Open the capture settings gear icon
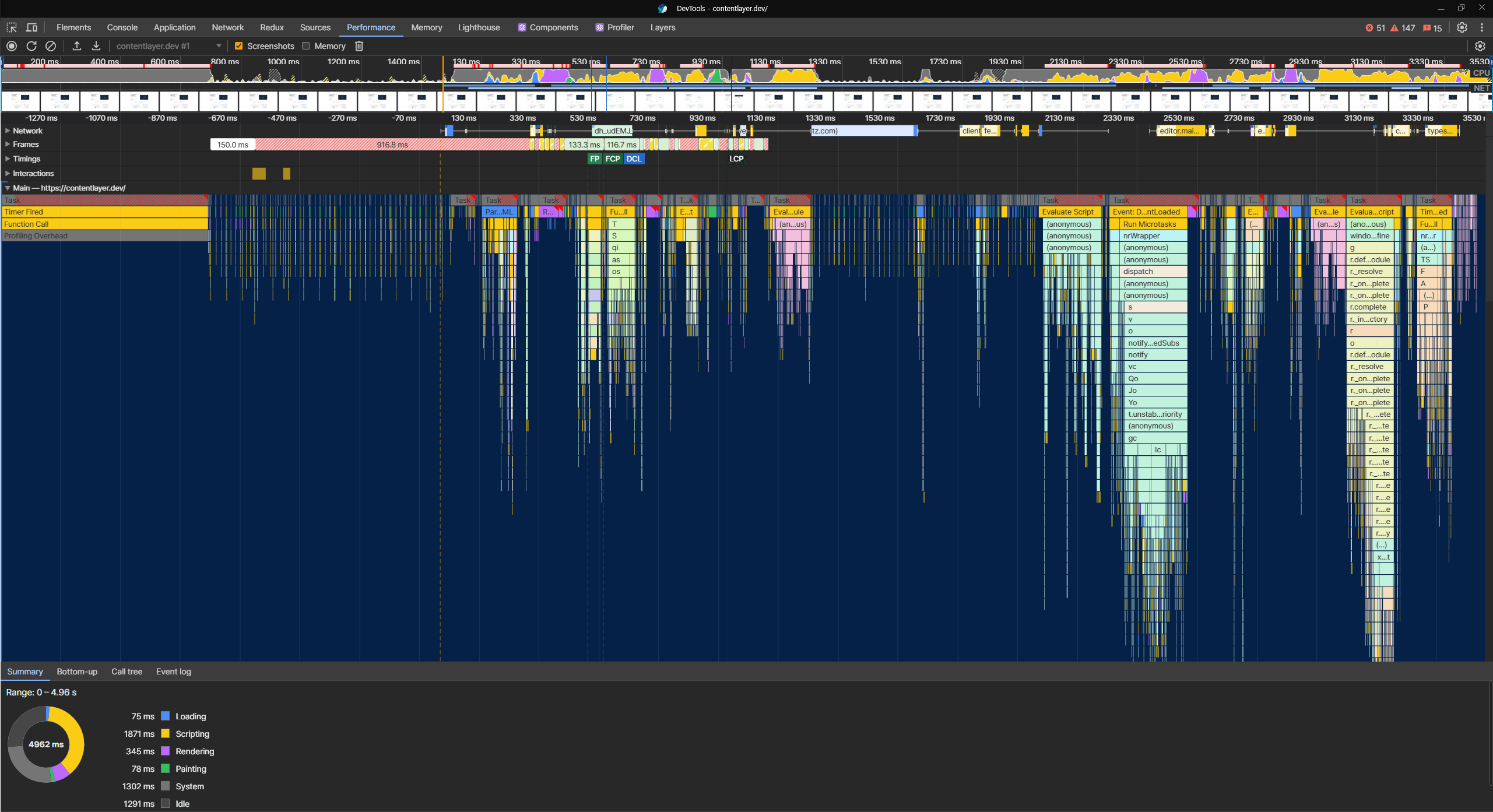Image resolution: width=1493 pixels, height=812 pixels. pyautogui.click(x=1480, y=46)
